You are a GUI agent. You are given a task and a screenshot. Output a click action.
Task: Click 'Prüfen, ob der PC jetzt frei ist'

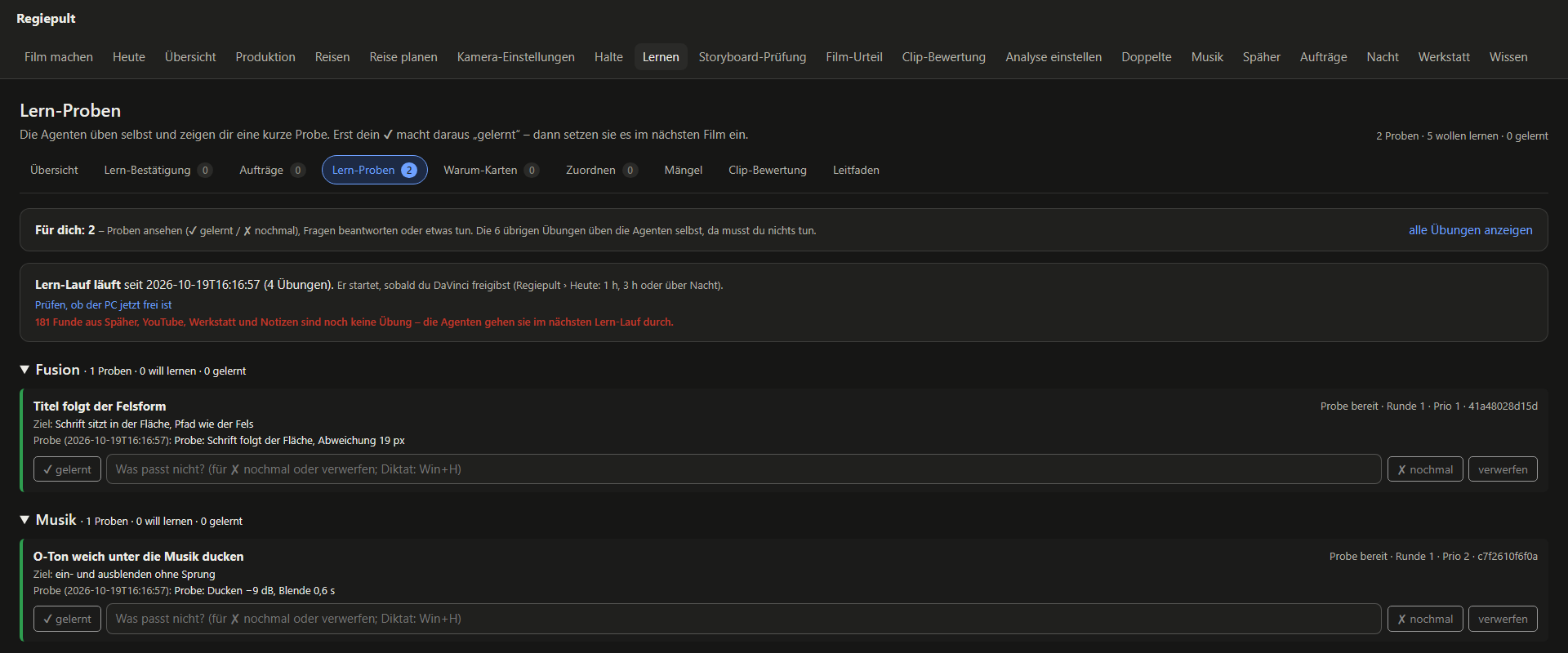click(103, 304)
